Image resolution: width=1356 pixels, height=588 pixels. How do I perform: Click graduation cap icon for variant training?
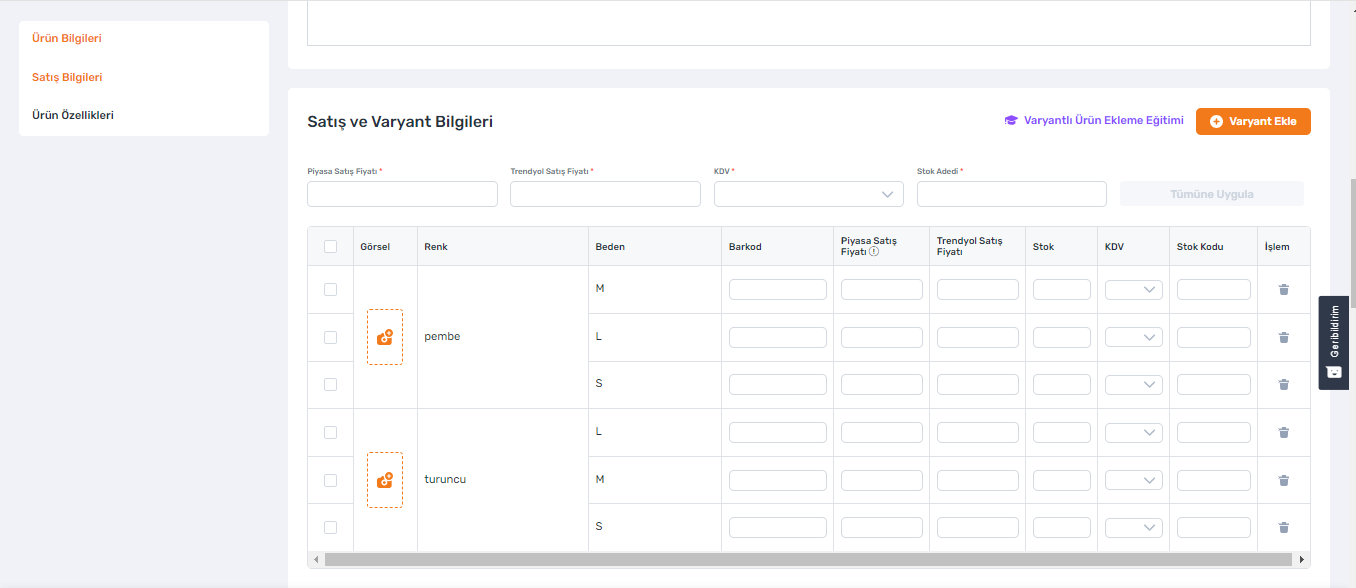1011,121
